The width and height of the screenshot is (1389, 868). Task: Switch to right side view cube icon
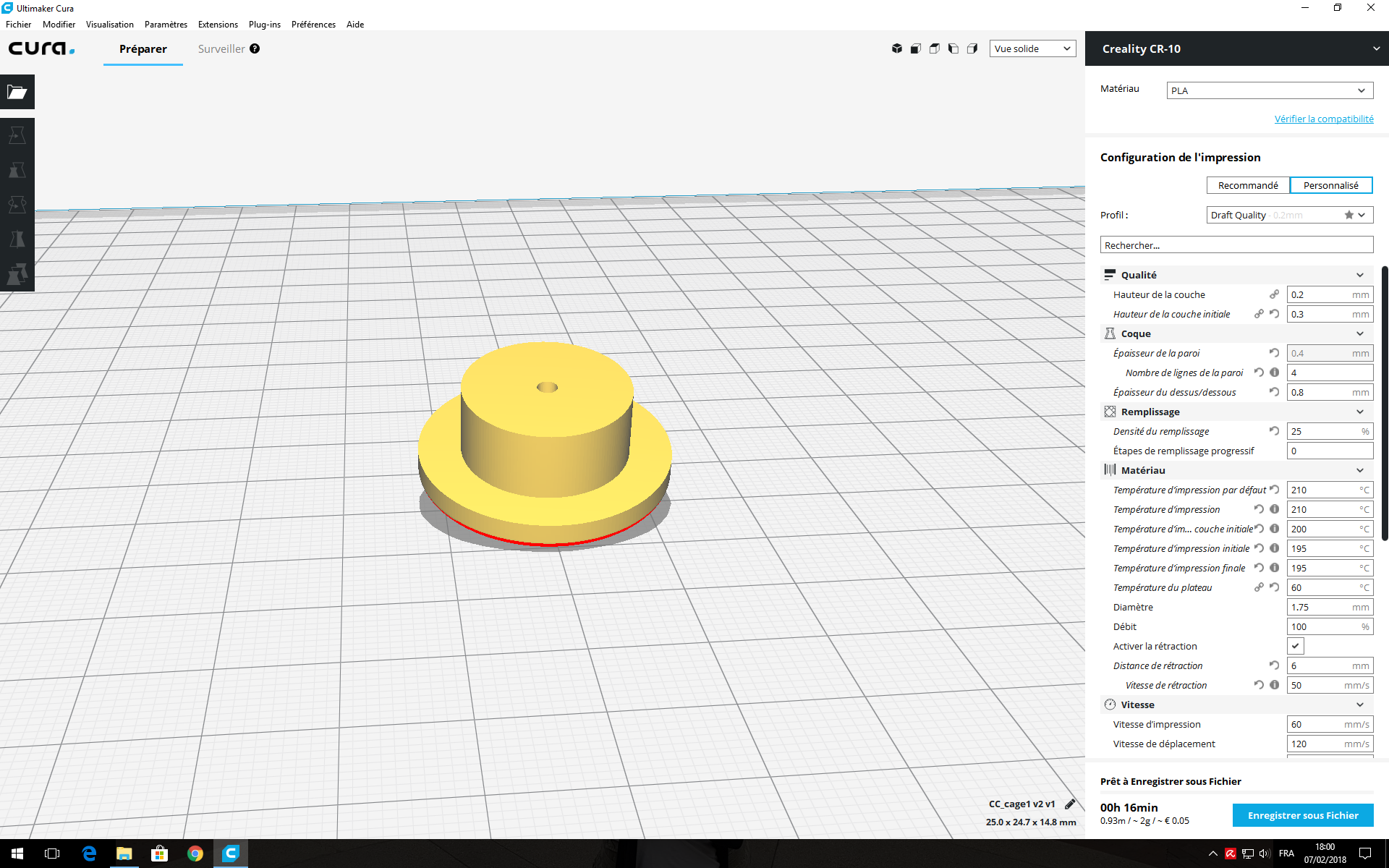pos(972,48)
